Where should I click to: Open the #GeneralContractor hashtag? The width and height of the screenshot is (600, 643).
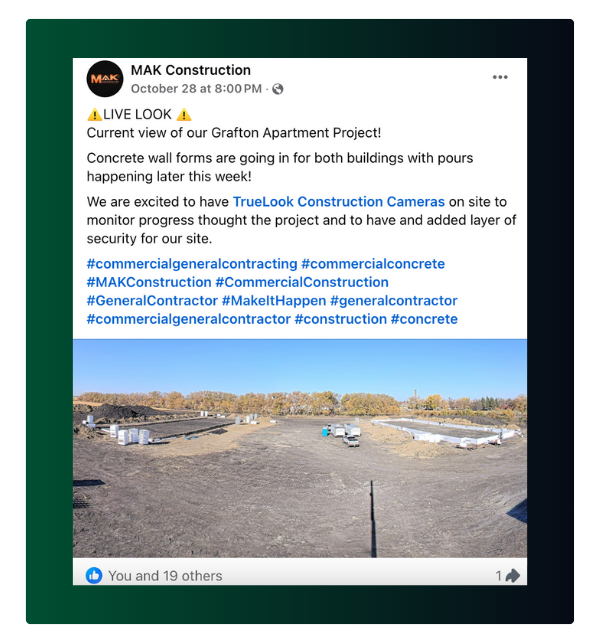click(x=152, y=301)
